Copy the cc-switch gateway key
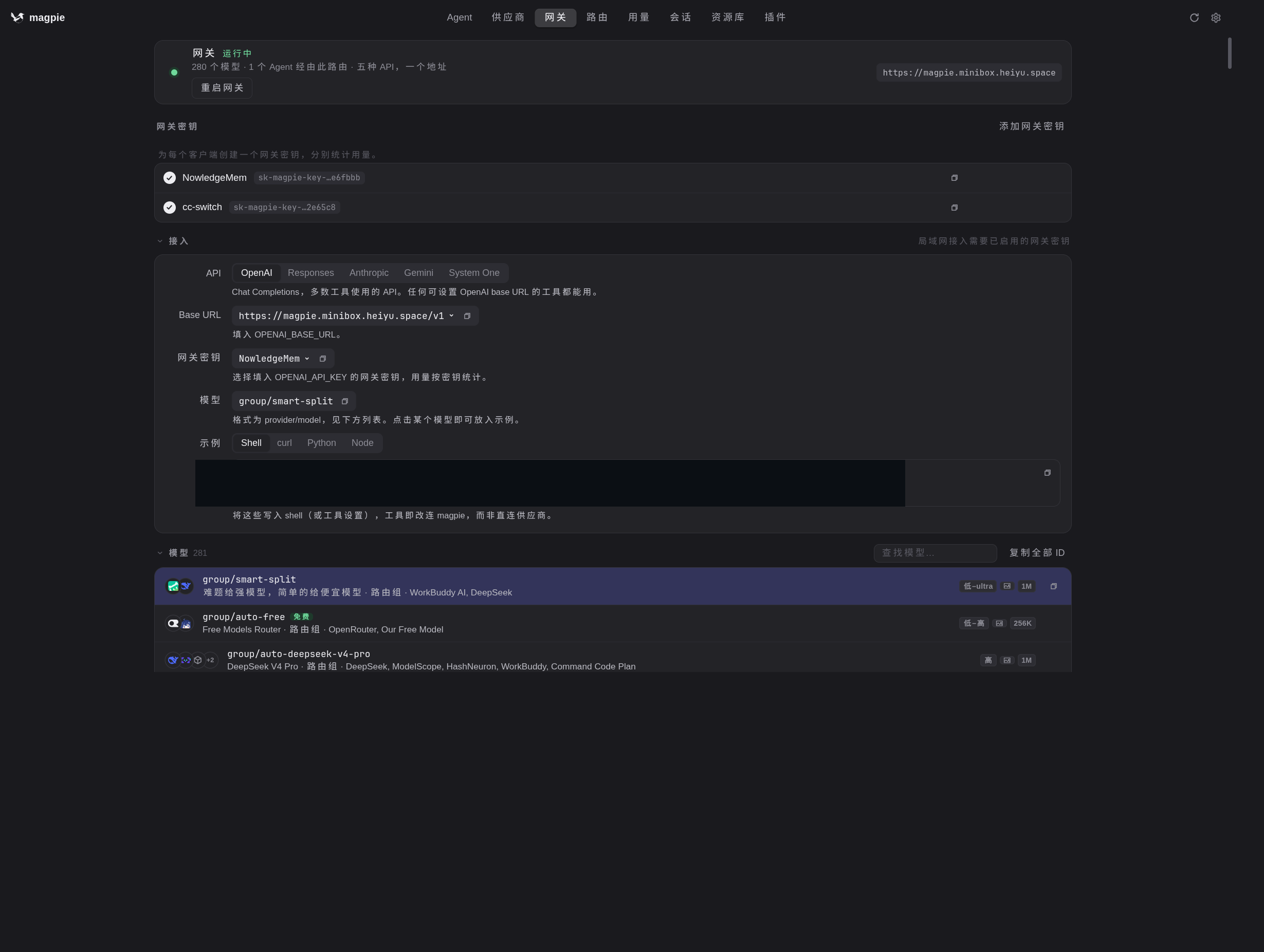The width and height of the screenshot is (1264, 952). click(954, 208)
